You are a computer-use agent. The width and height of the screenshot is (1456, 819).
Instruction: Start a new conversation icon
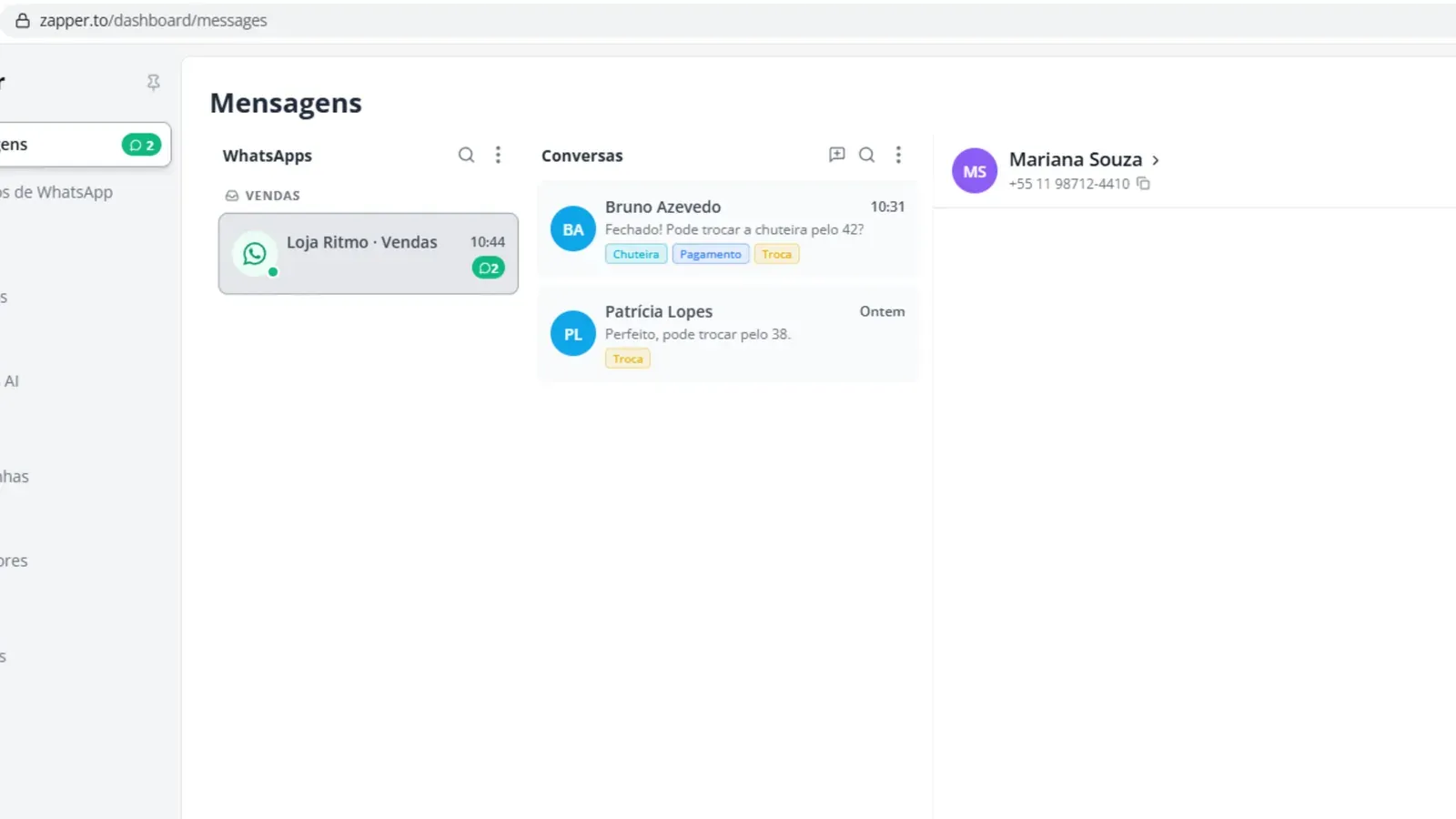(x=837, y=155)
